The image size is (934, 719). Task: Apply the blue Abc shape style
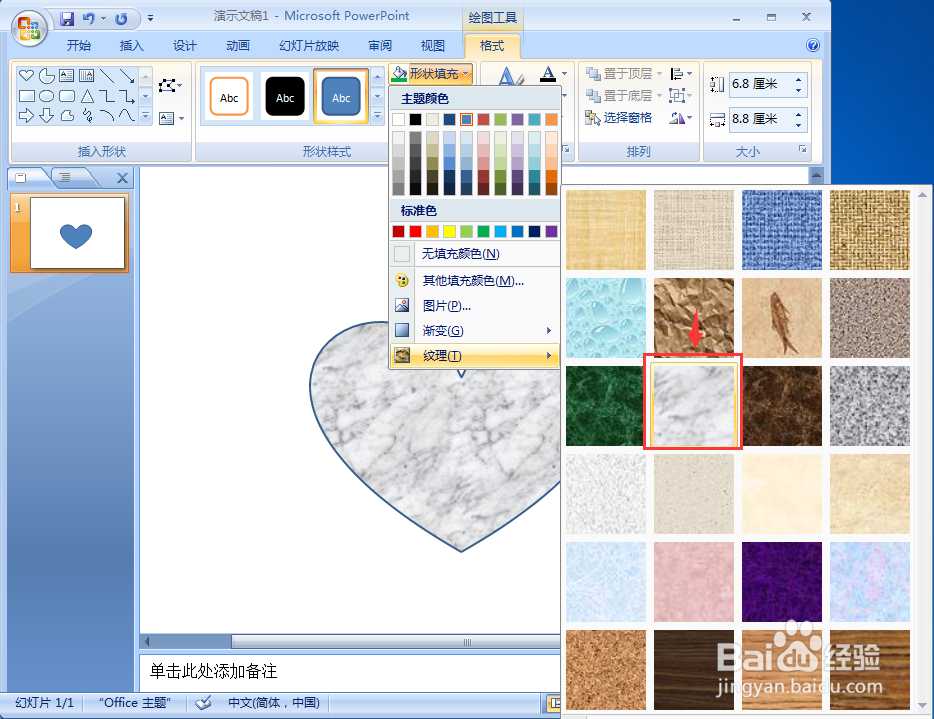[341, 96]
